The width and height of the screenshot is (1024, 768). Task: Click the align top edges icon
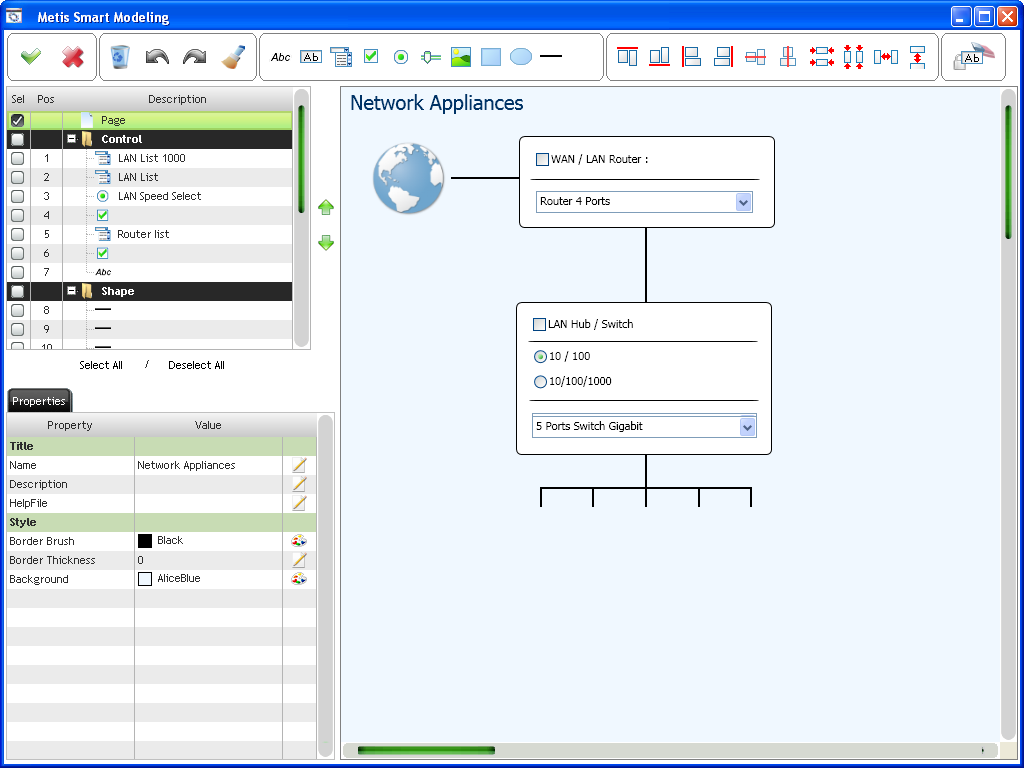pos(627,57)
